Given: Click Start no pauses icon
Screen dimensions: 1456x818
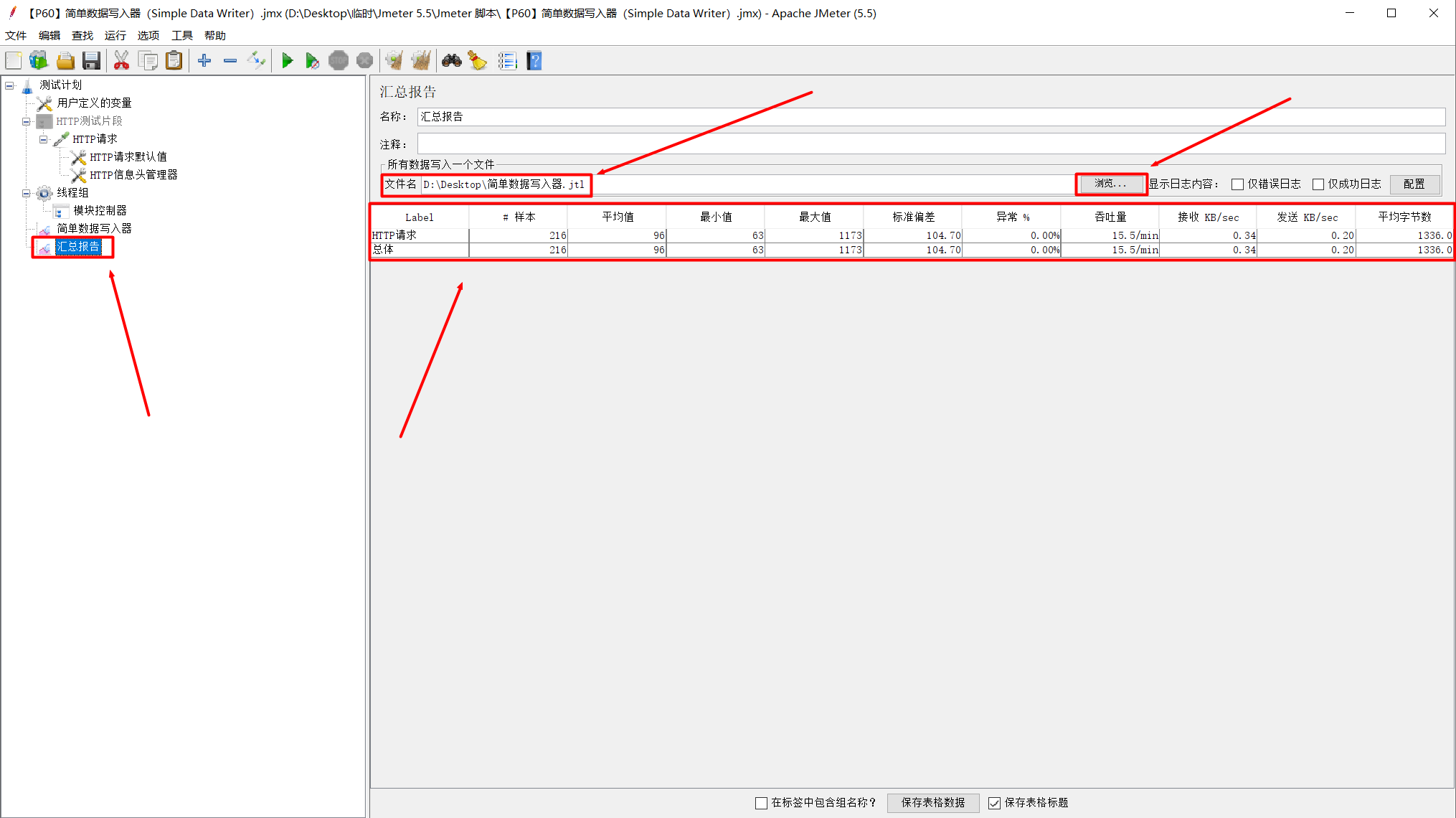Looking at the screenshot, I should pos(312,61).
